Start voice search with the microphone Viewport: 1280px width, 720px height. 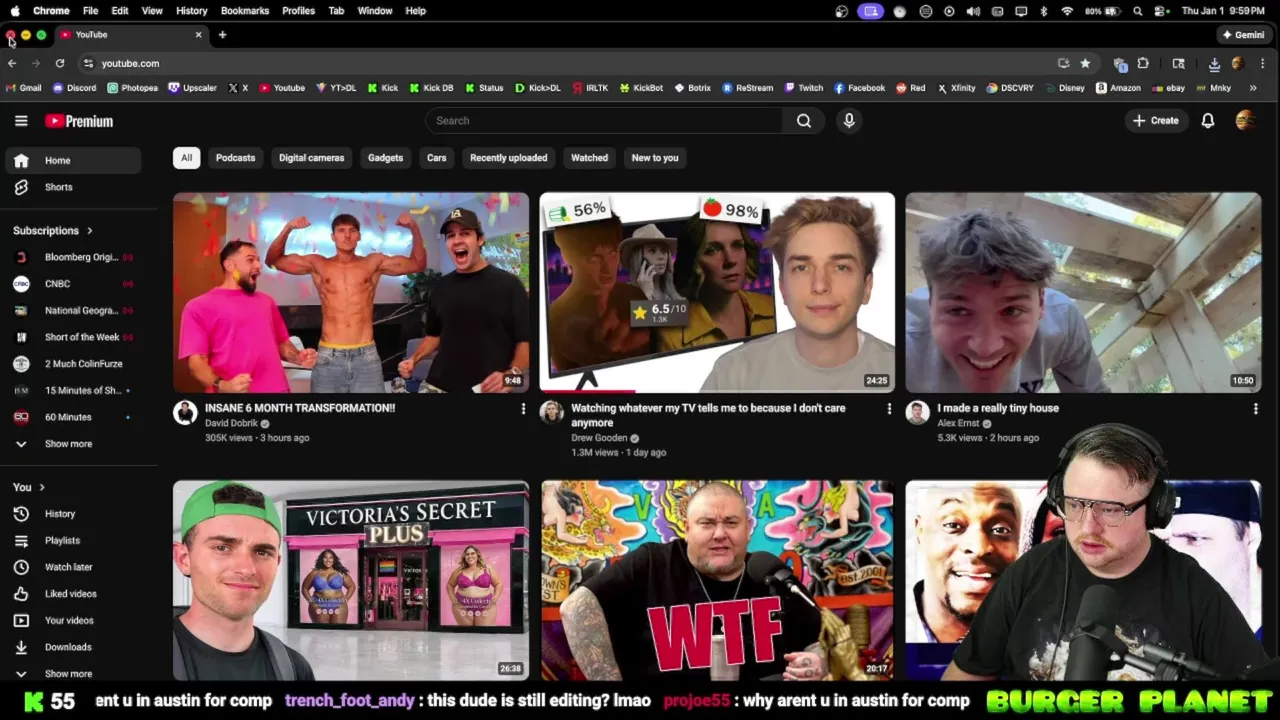click(x=849, y=121)
